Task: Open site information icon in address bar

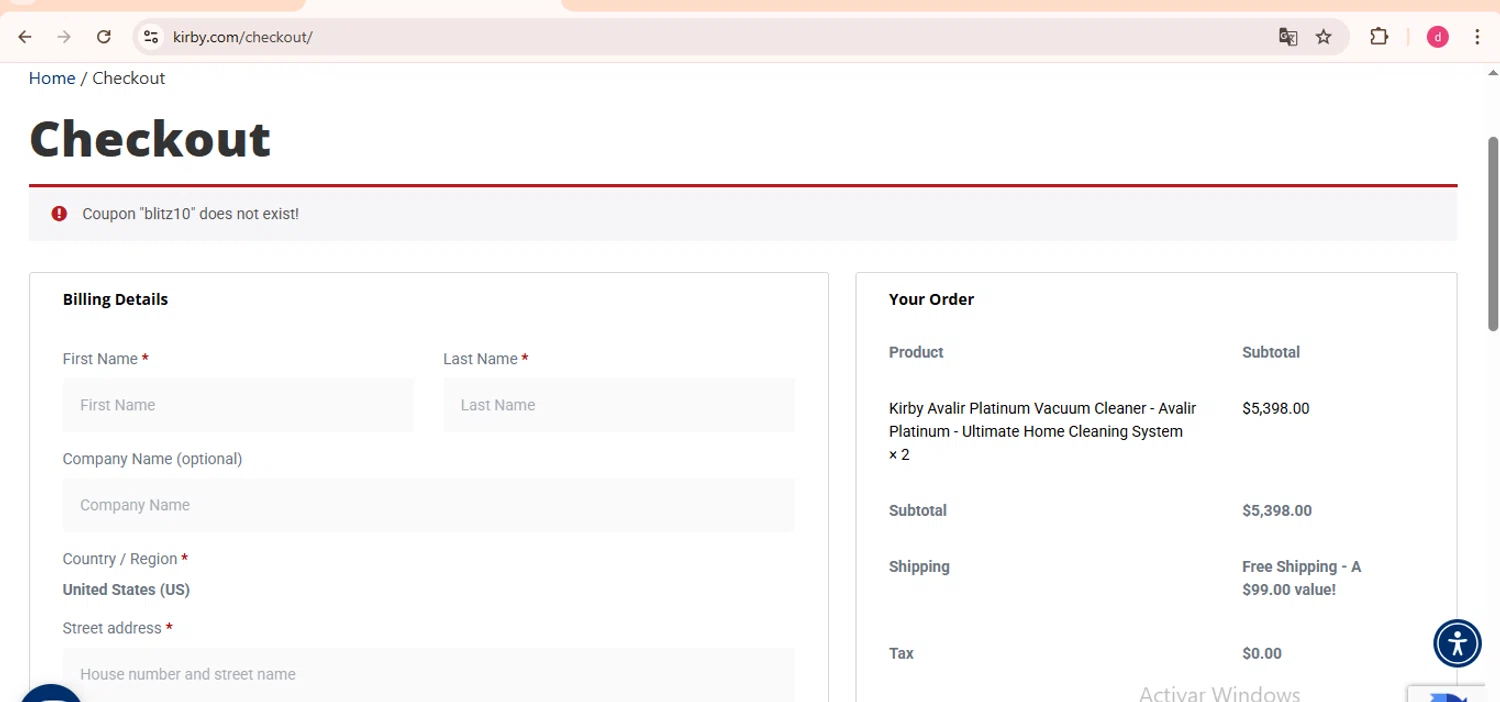Action: click(x=151, y=37)
